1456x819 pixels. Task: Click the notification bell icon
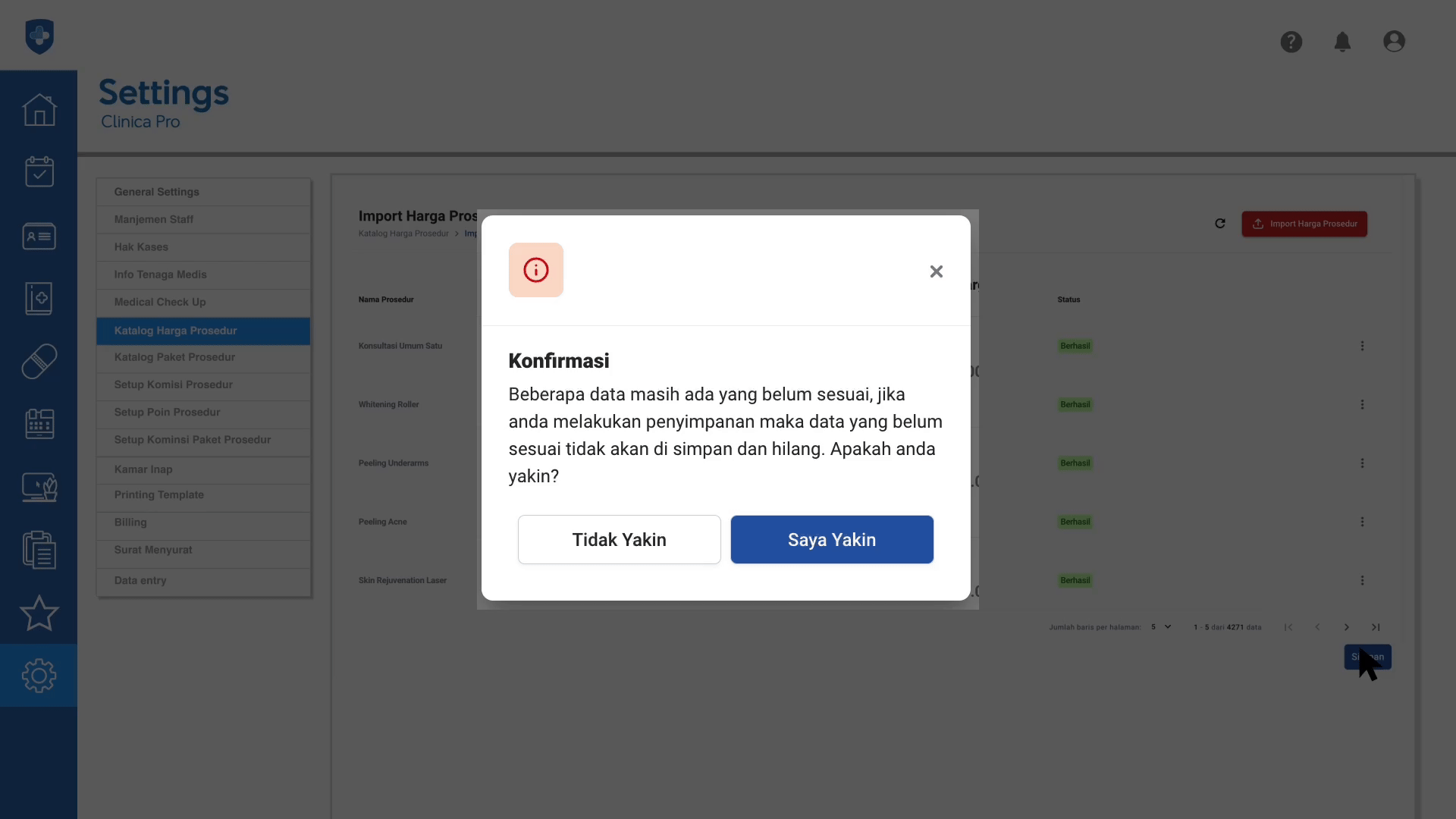(1342, 42)
